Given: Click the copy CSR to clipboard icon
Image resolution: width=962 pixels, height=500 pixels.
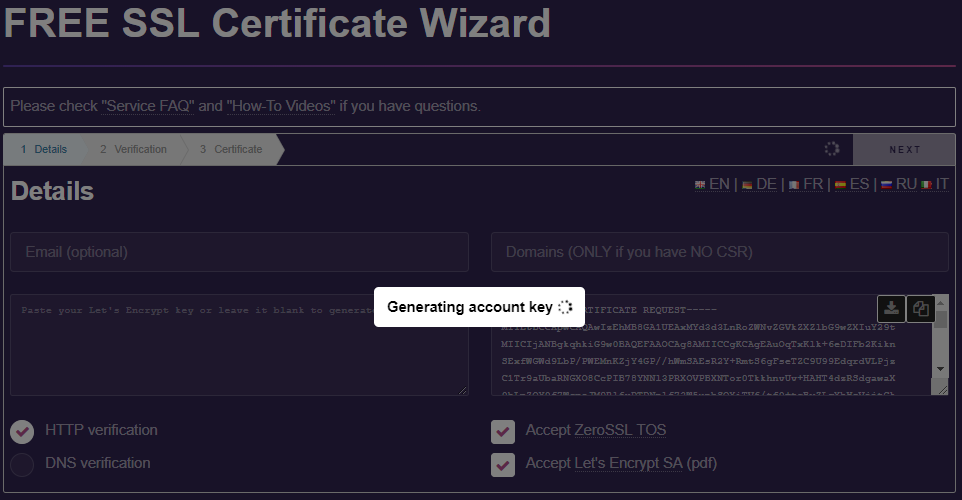Looking at the screenshot, I should tap(921, 309).
